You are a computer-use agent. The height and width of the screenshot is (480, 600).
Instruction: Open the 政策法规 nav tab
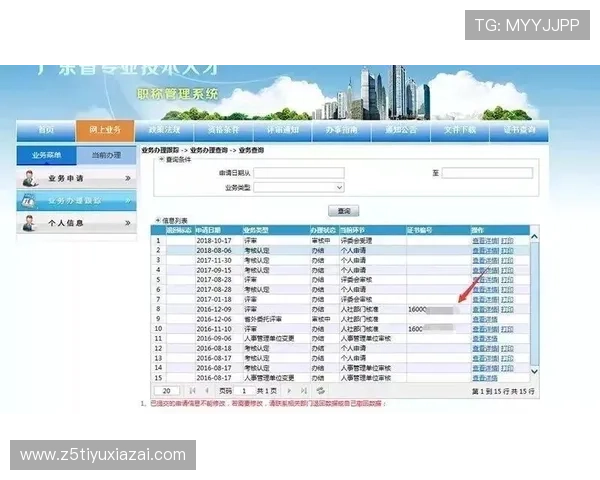coord(165,130)
